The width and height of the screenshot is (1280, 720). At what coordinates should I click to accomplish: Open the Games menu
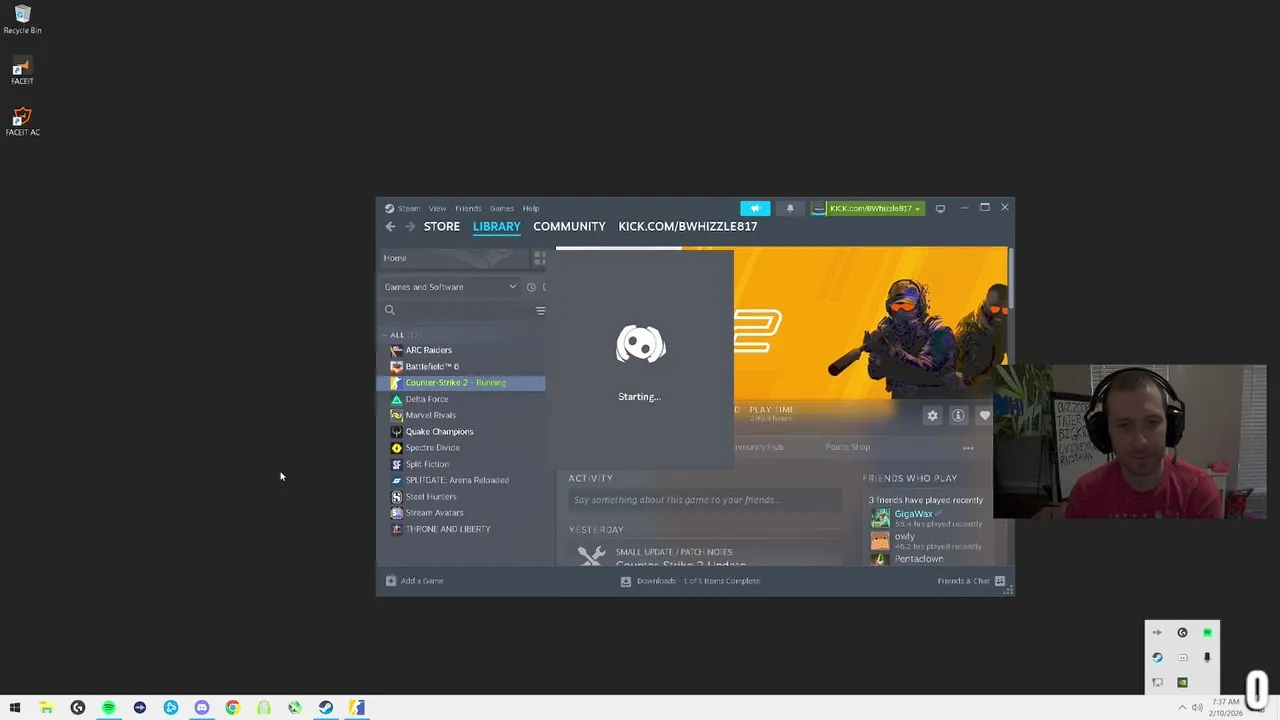tap(501, 208)
